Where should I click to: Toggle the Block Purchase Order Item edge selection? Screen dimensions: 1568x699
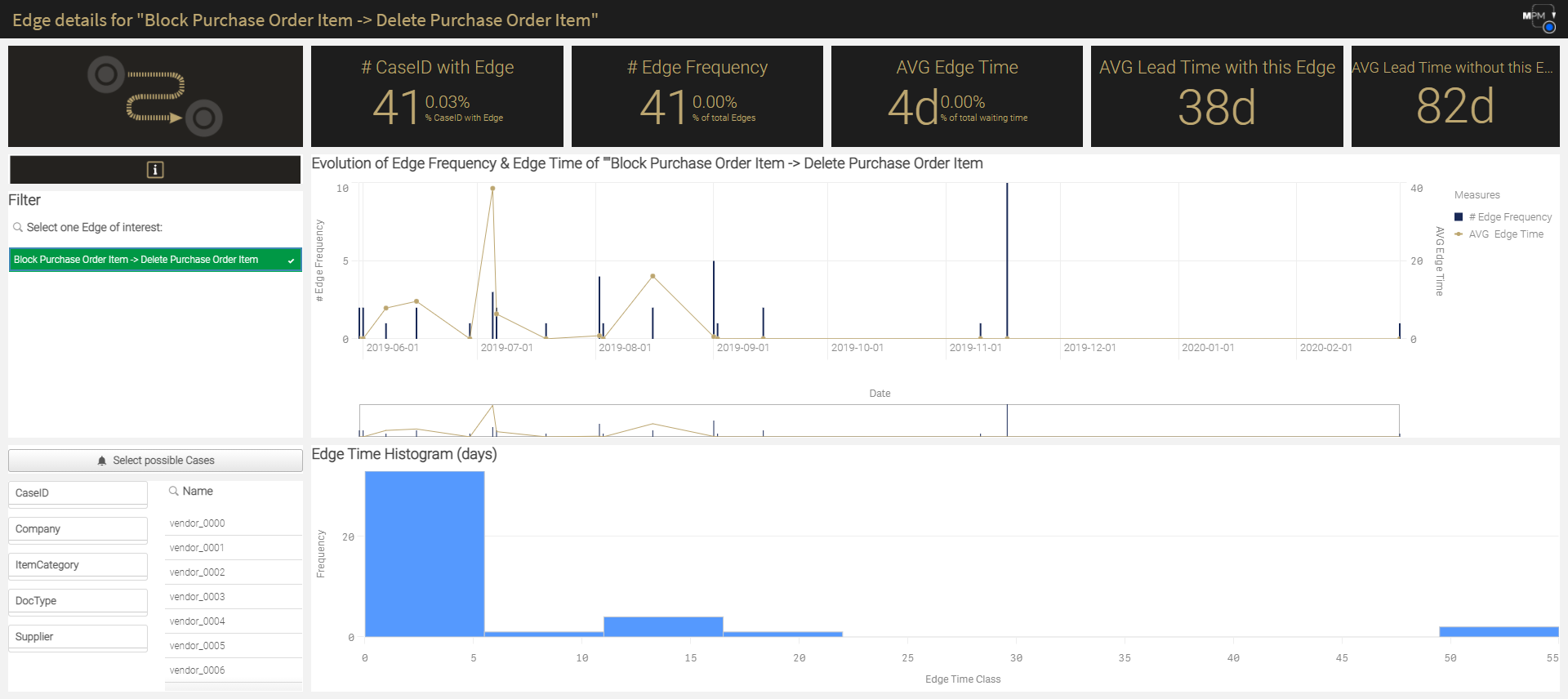coord(155,260)
